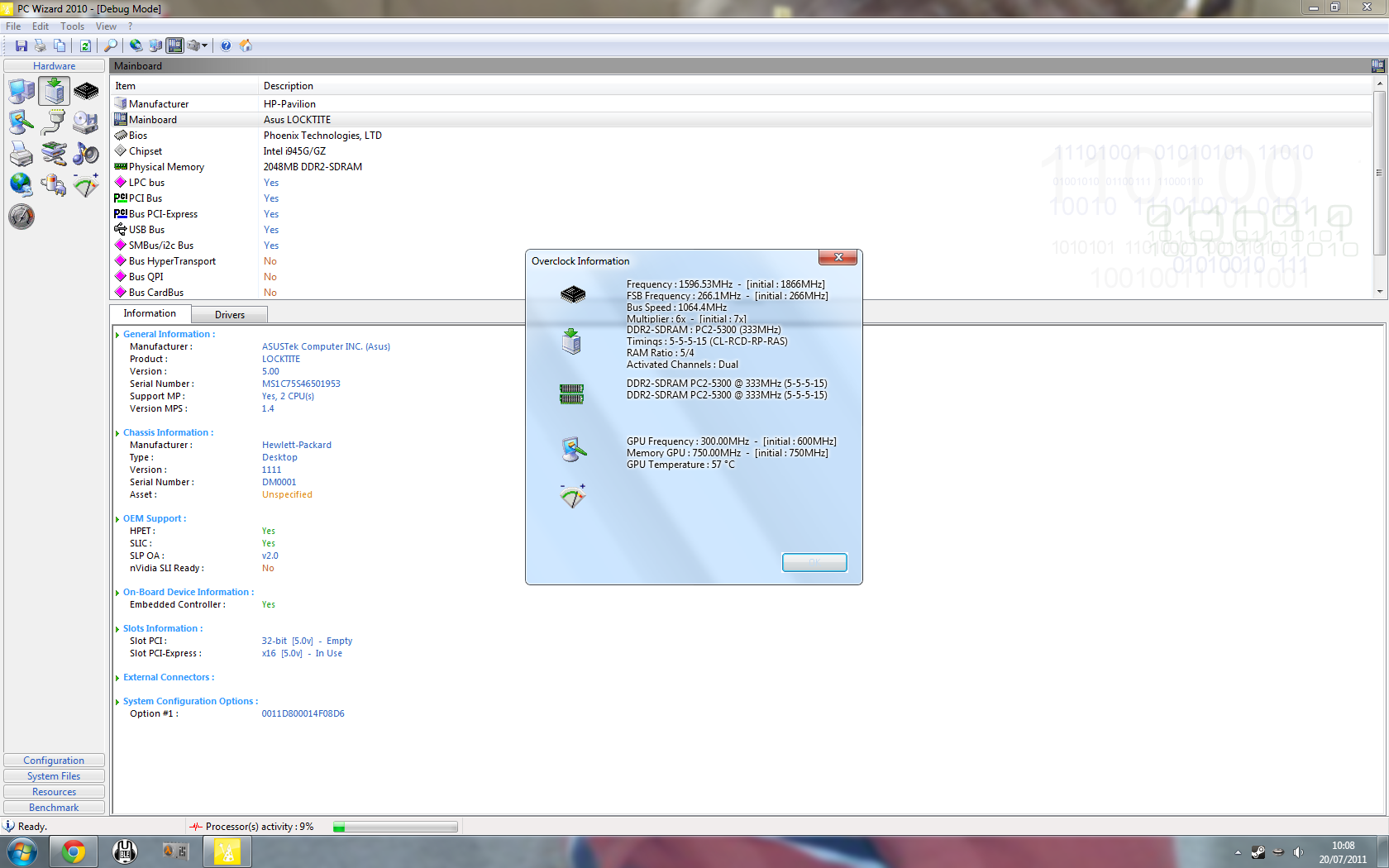Viewport: 1389px width, 868px height.
Task: Collapse System Configuration Options section
Action: click(x=117, y=702)
